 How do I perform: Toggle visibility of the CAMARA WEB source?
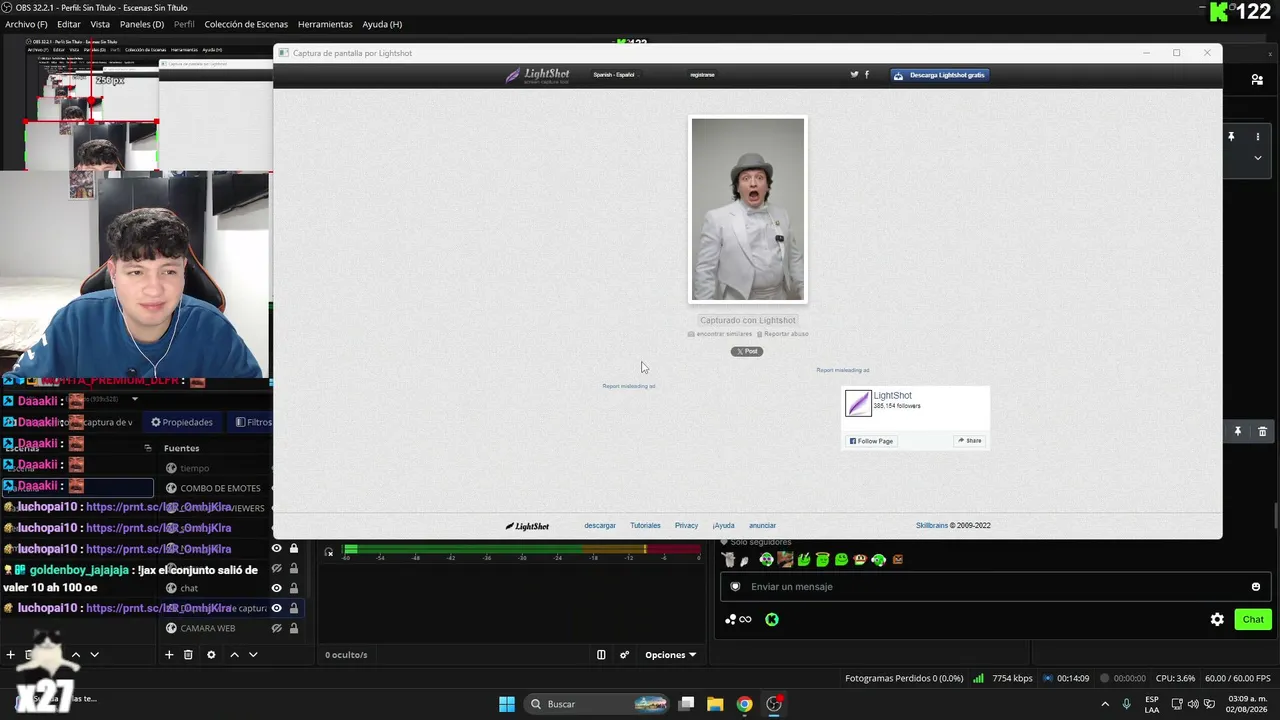277,628
